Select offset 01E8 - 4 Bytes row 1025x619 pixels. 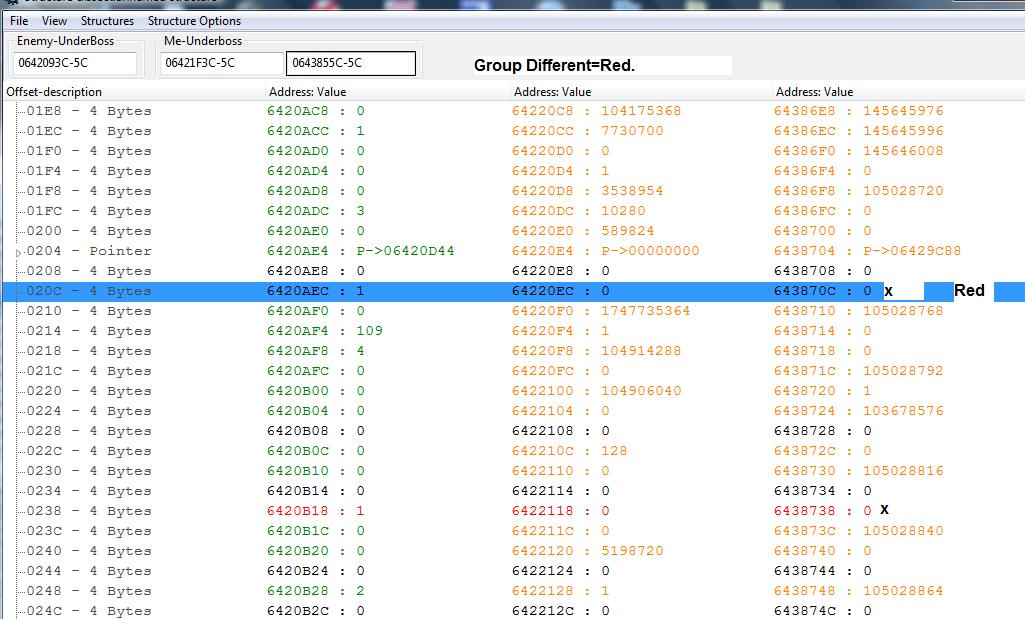coord(89,111)
